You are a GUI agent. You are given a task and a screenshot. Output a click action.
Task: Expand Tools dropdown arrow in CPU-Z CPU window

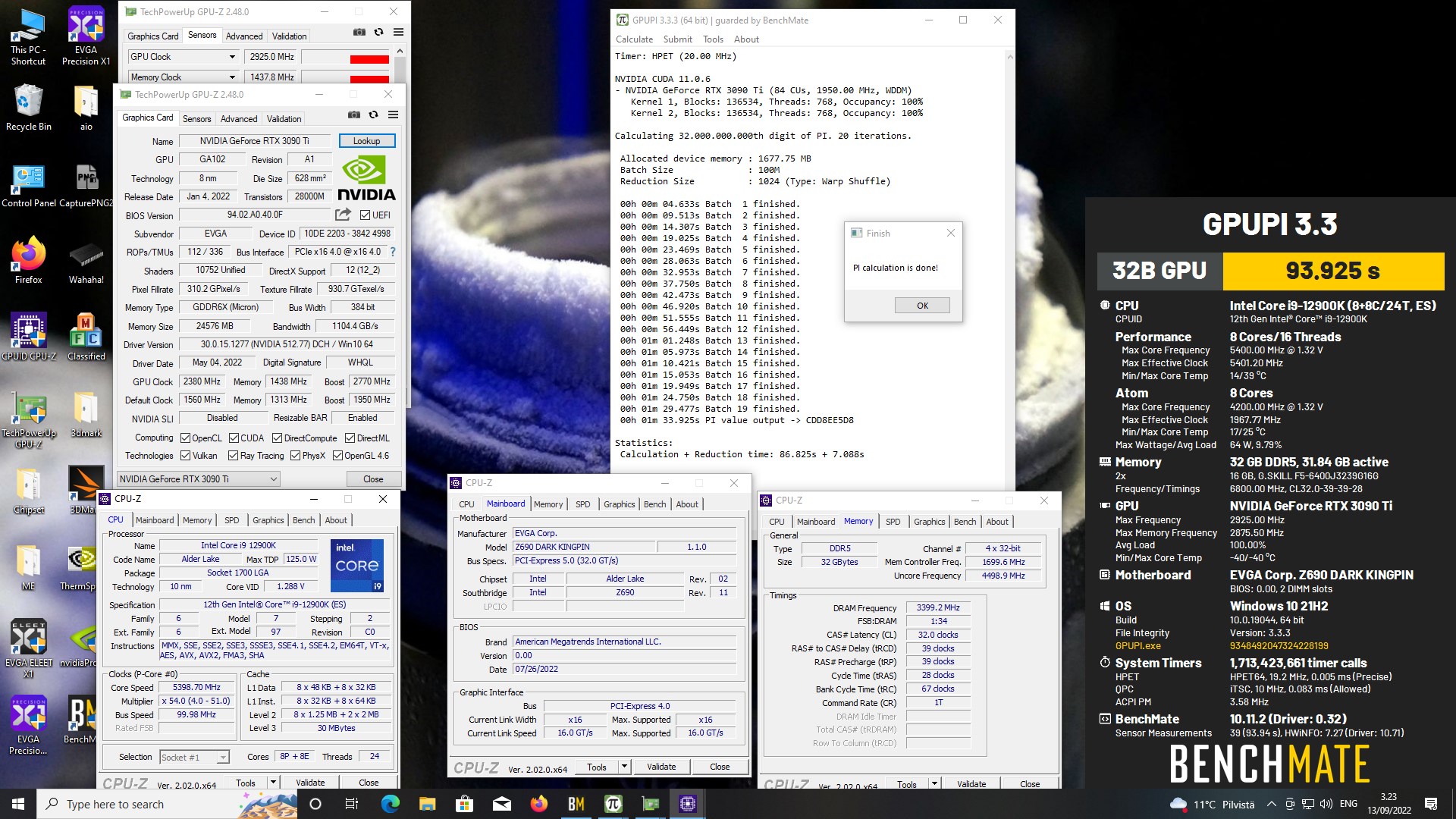(273, 782)
